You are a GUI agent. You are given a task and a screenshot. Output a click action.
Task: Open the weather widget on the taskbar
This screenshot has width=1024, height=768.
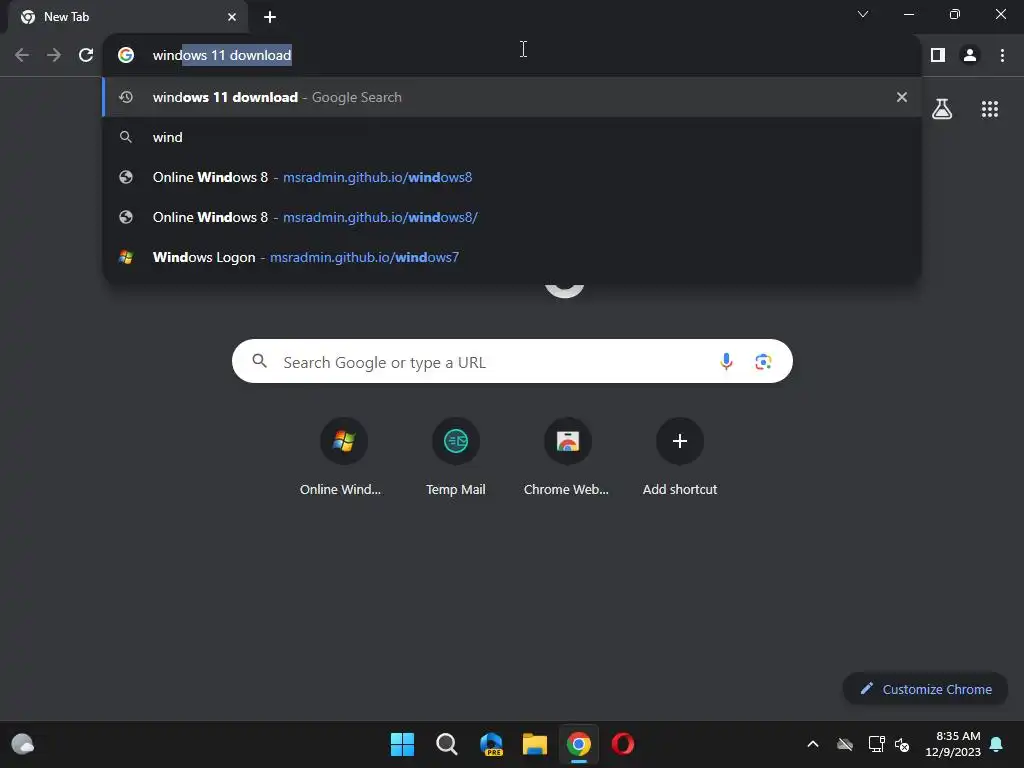[x=23, y=744]
